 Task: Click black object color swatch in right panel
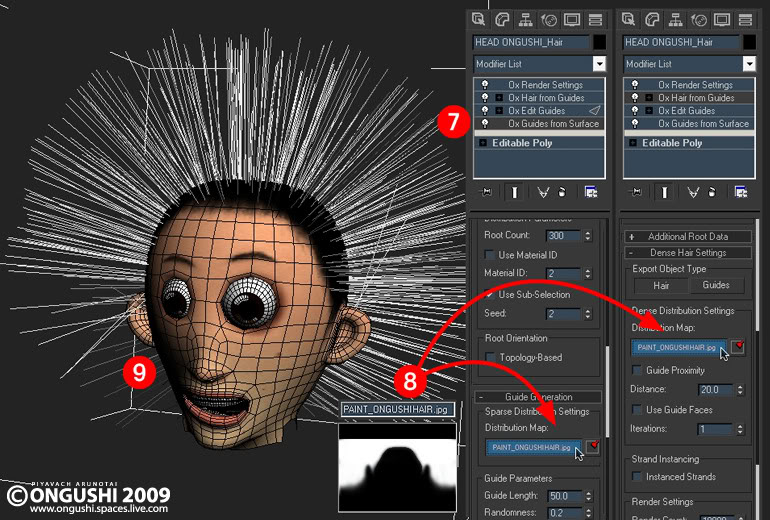coord(749,42)
